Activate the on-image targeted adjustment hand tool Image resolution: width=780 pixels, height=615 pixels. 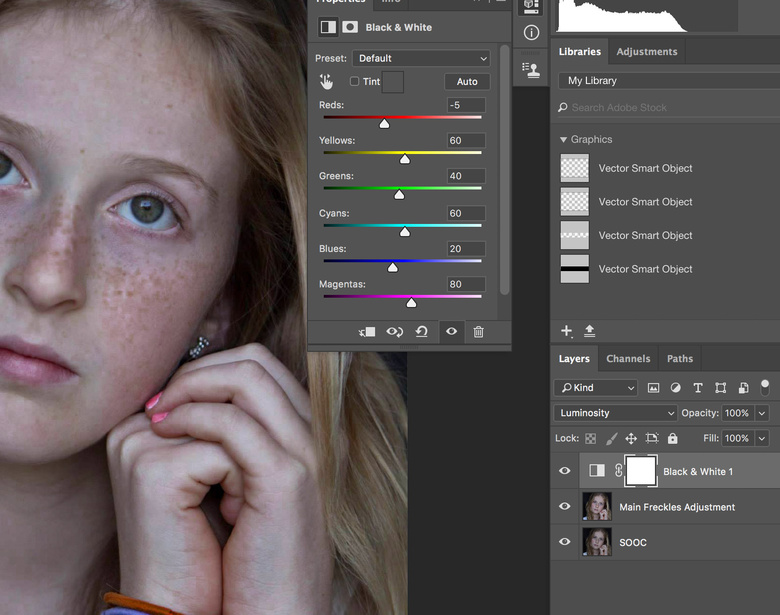[x=326, y=82]
